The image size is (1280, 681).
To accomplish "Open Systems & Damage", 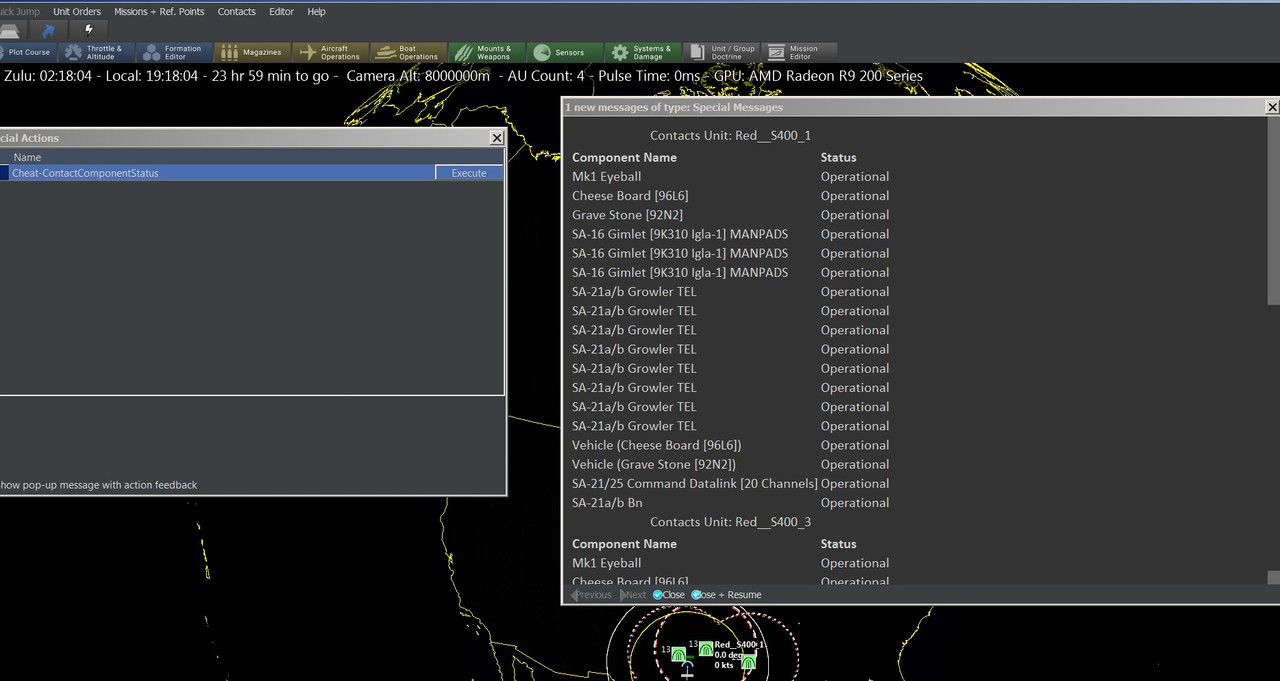I will coord(642,52).
